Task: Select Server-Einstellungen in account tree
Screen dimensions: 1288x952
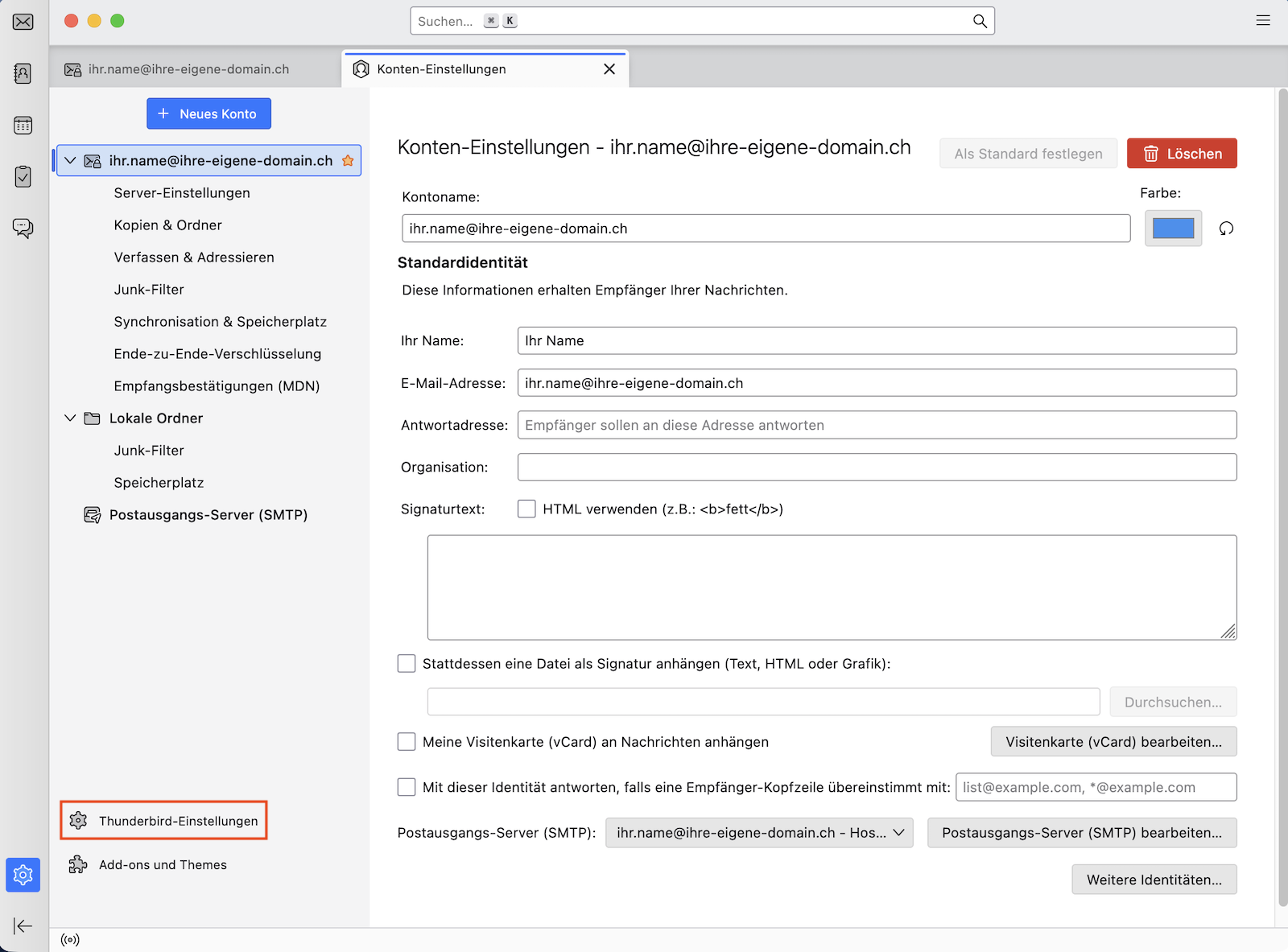Action: click(182, 193)
